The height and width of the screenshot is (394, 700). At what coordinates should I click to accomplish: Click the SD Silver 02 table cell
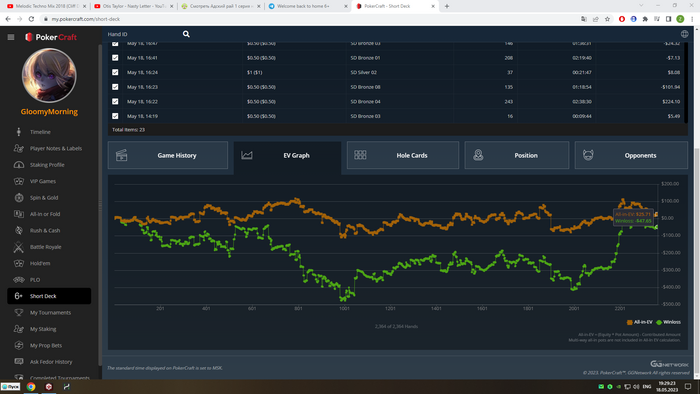pyautogui.click(x=363, y=72)
